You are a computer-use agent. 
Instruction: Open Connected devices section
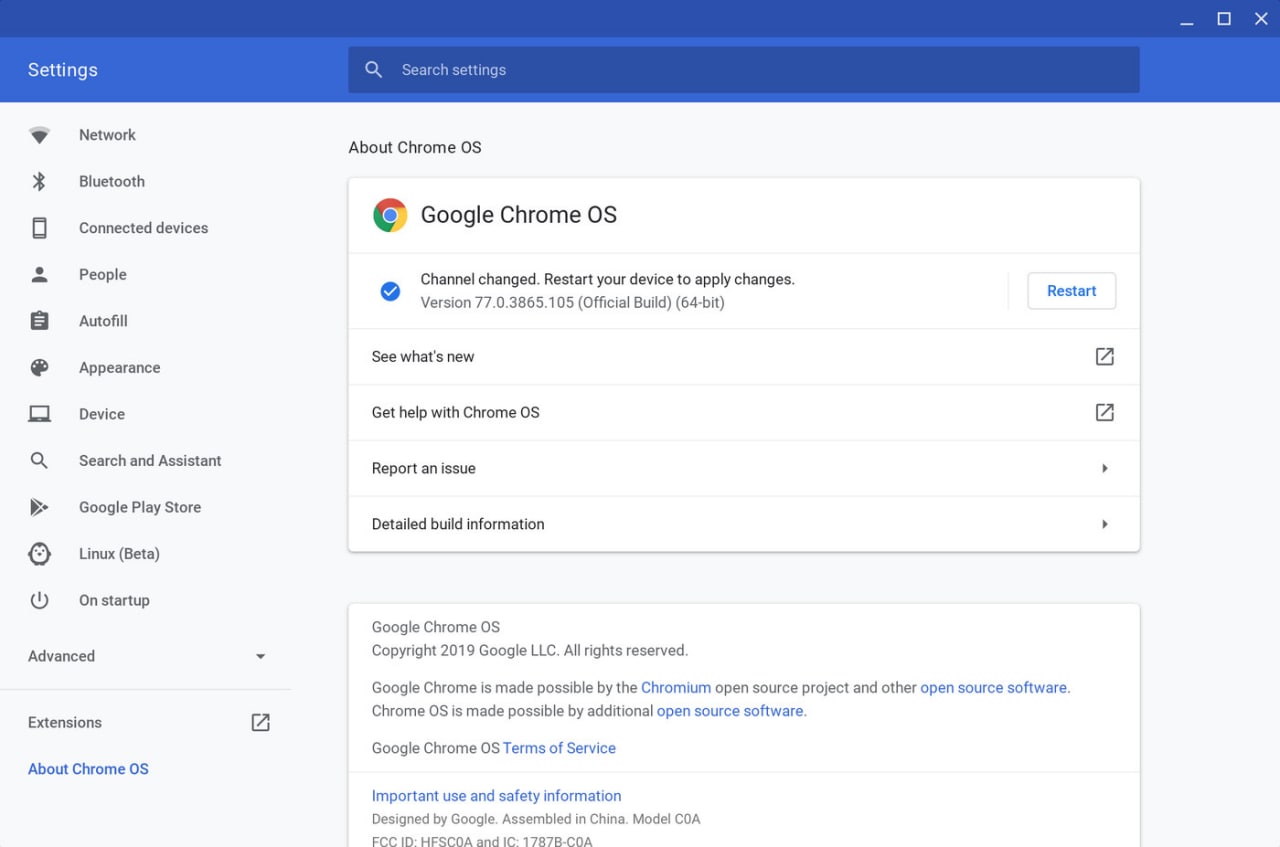pos(145,228)
